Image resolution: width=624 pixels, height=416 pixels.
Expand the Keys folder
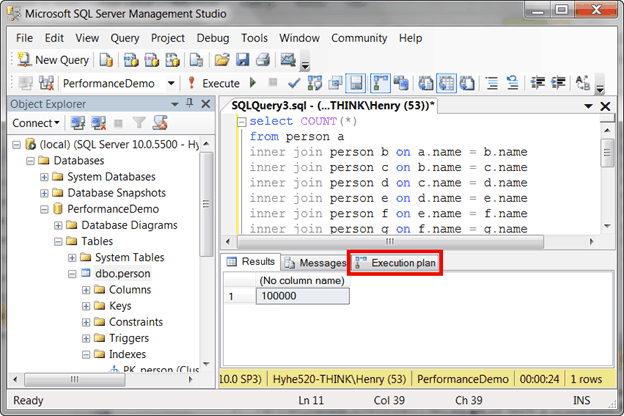(x=86, y=306)
